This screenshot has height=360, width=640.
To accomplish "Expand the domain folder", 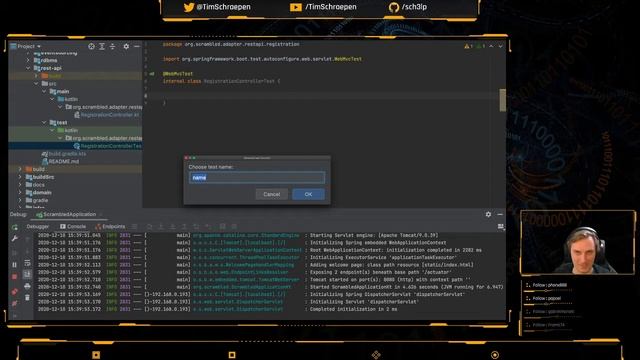I will coord(20,193).
